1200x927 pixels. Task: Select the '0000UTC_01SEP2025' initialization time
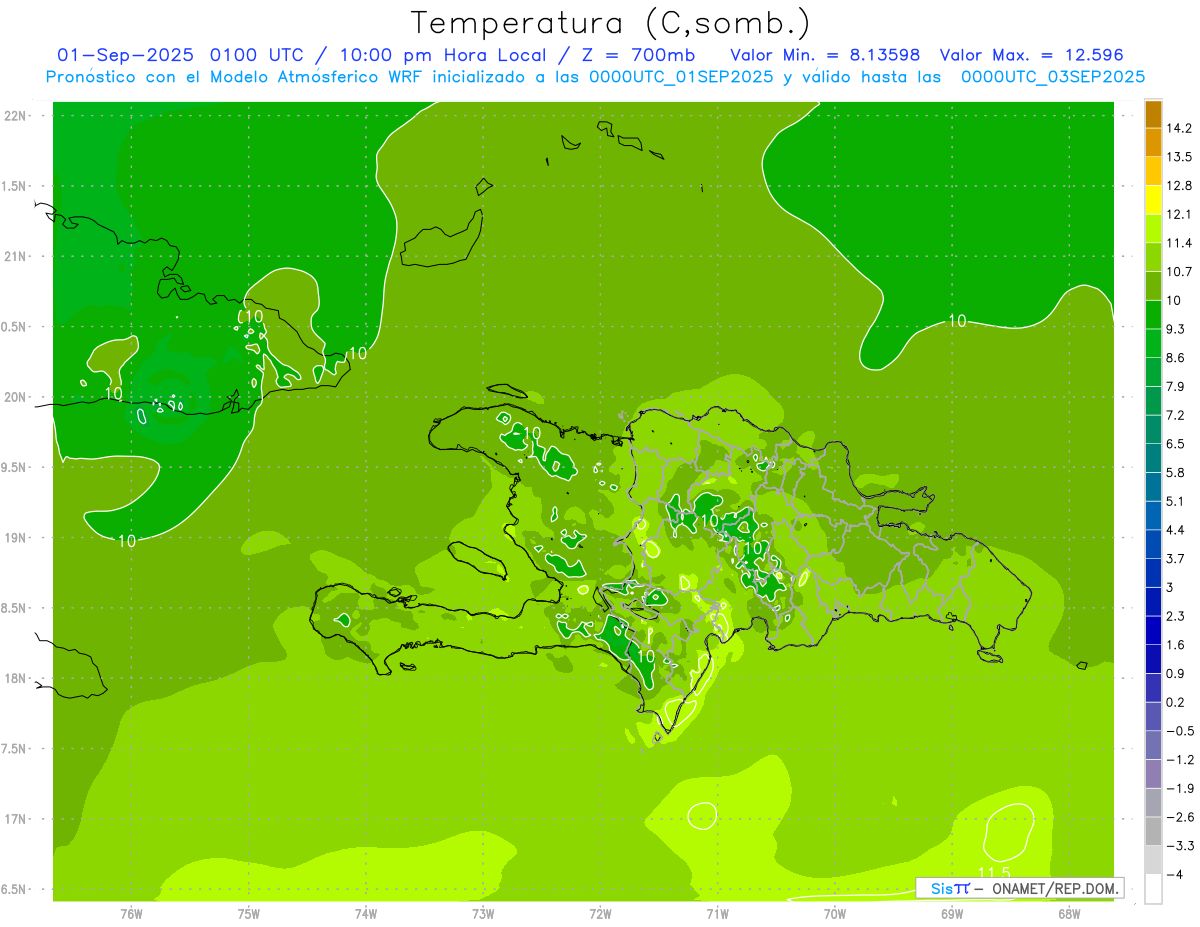(679, 77)
